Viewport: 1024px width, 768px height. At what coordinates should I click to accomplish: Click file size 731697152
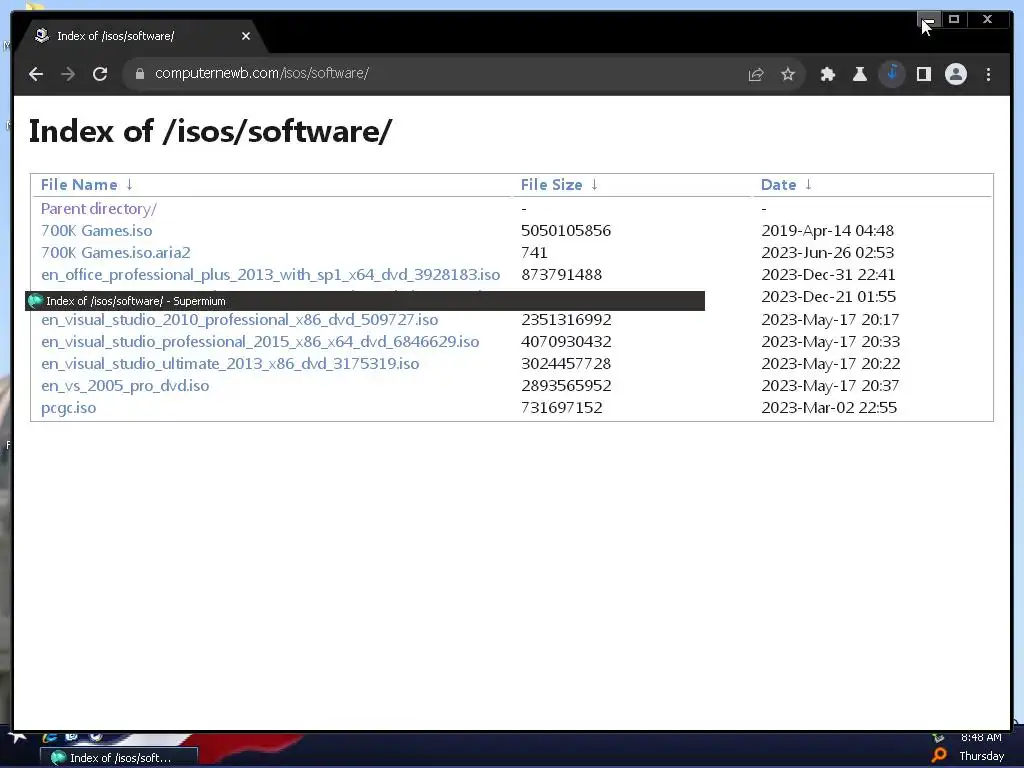tap(562, 408)
